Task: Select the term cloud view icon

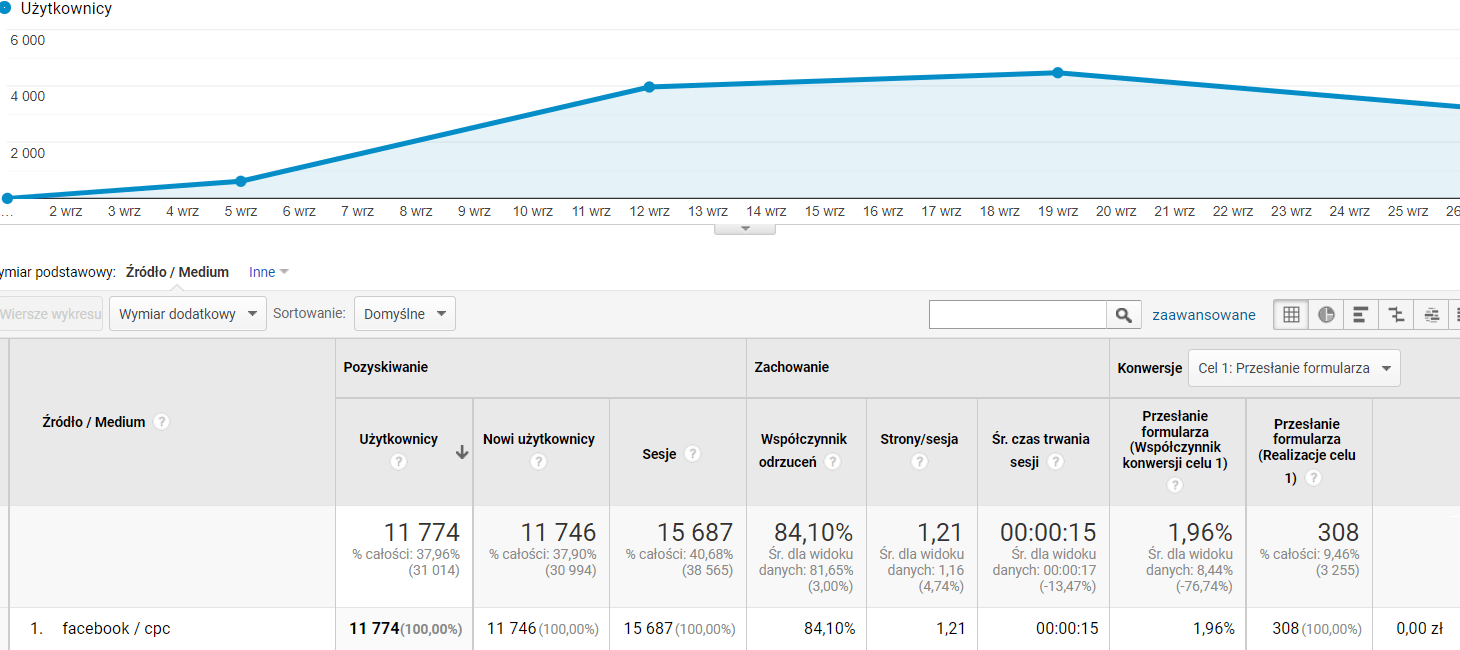Action: point(1431,315)
